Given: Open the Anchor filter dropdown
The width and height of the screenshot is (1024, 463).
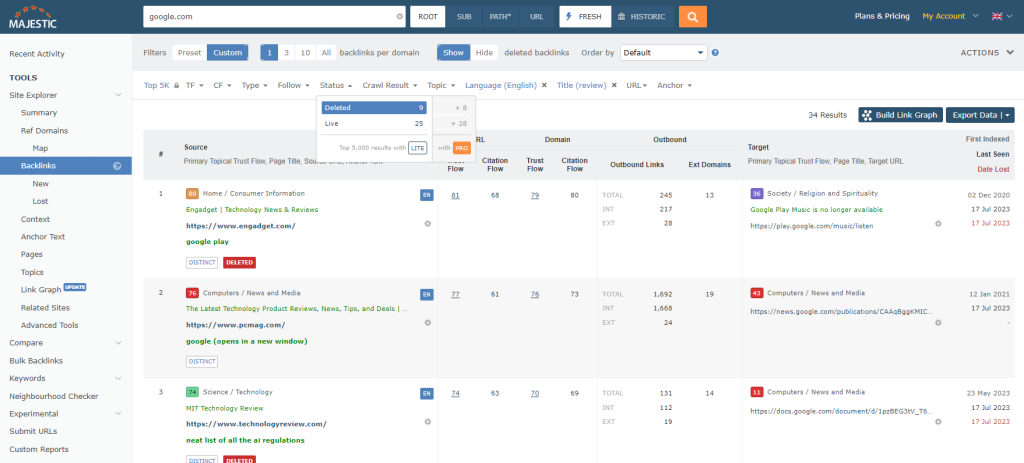Looking at the screenshot, I should pyautogui.click(x=675, y=86).
